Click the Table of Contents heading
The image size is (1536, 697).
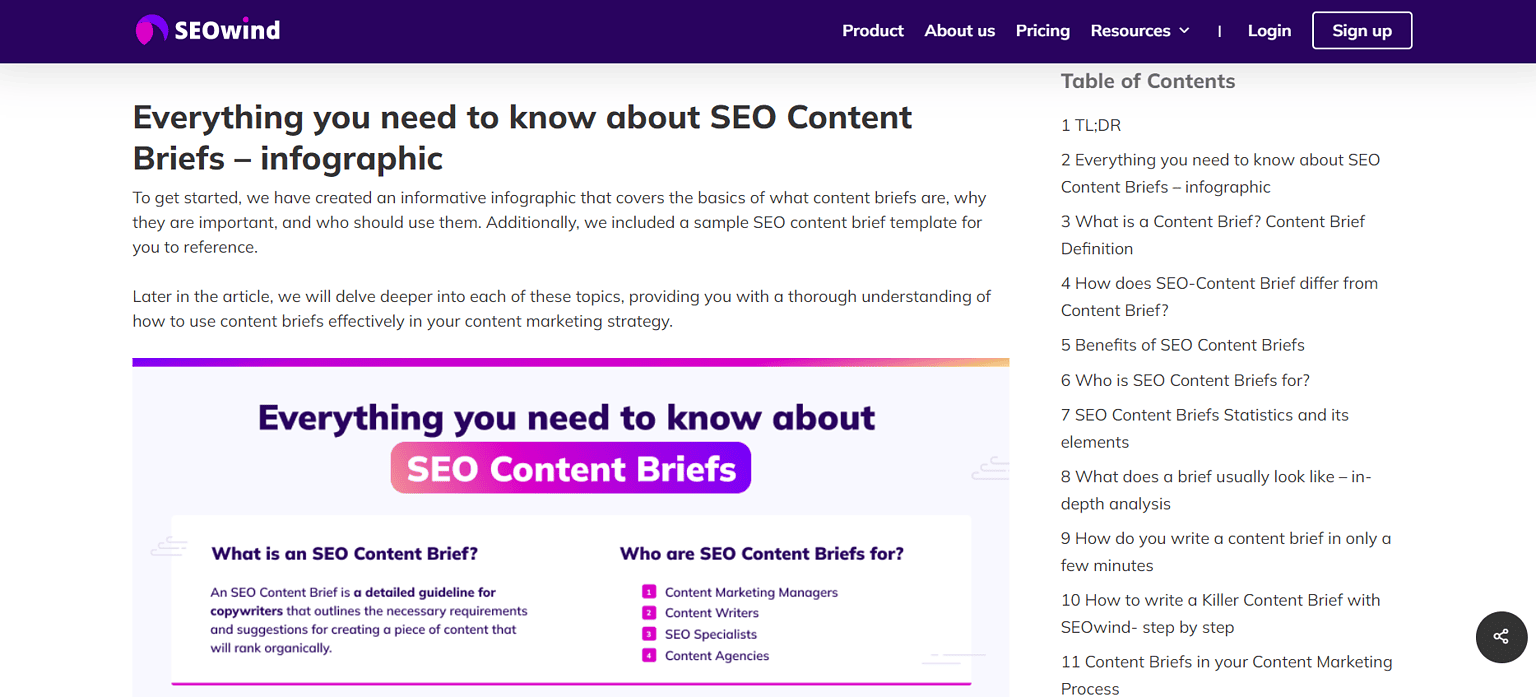1147,81
